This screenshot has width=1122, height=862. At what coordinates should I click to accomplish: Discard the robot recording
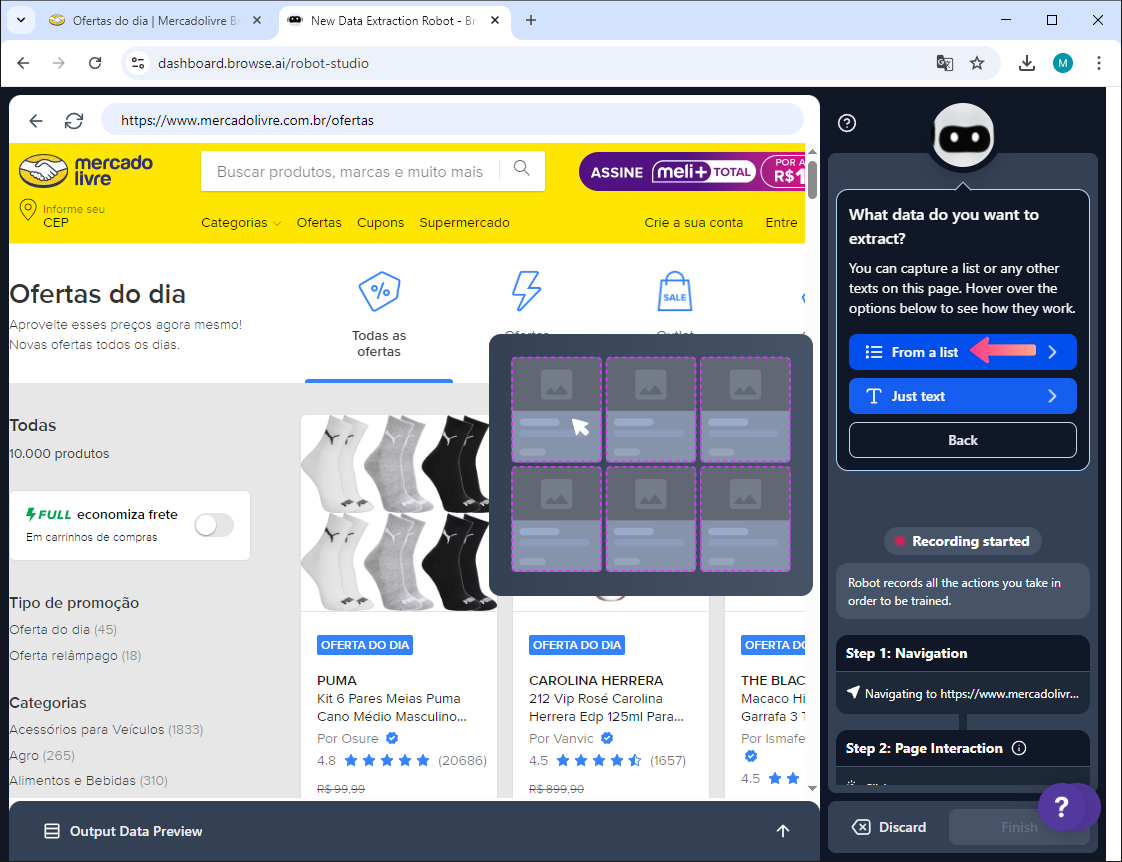click(x=889, y=827)
